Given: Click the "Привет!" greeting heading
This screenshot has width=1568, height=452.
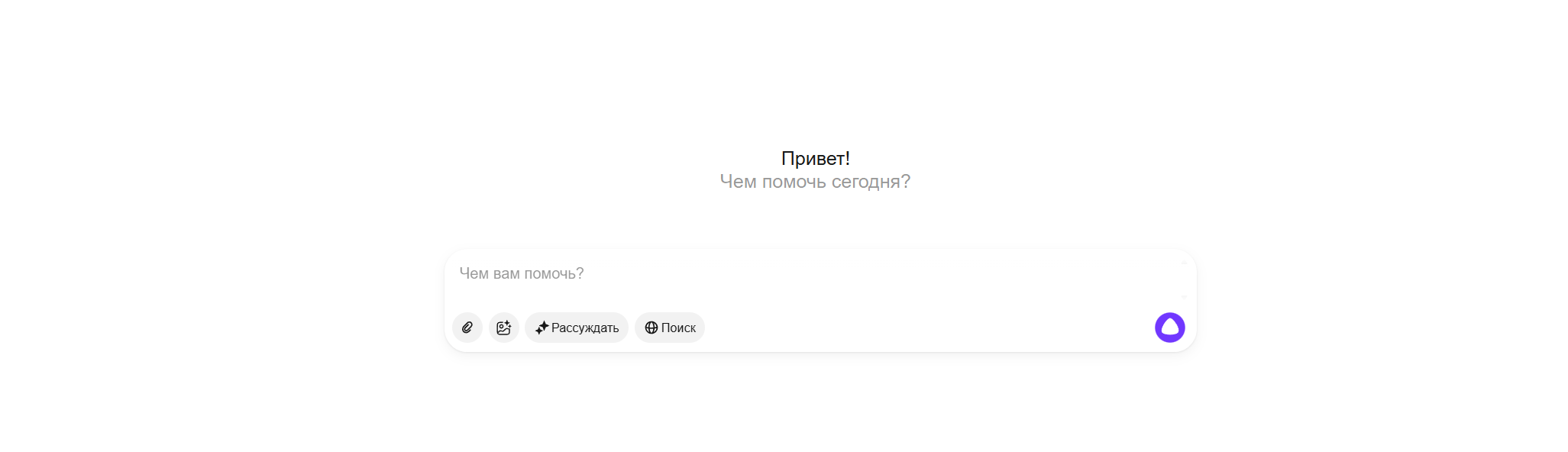Looking at the screenshot, I should pyautogui.click(x=815, y=158).
